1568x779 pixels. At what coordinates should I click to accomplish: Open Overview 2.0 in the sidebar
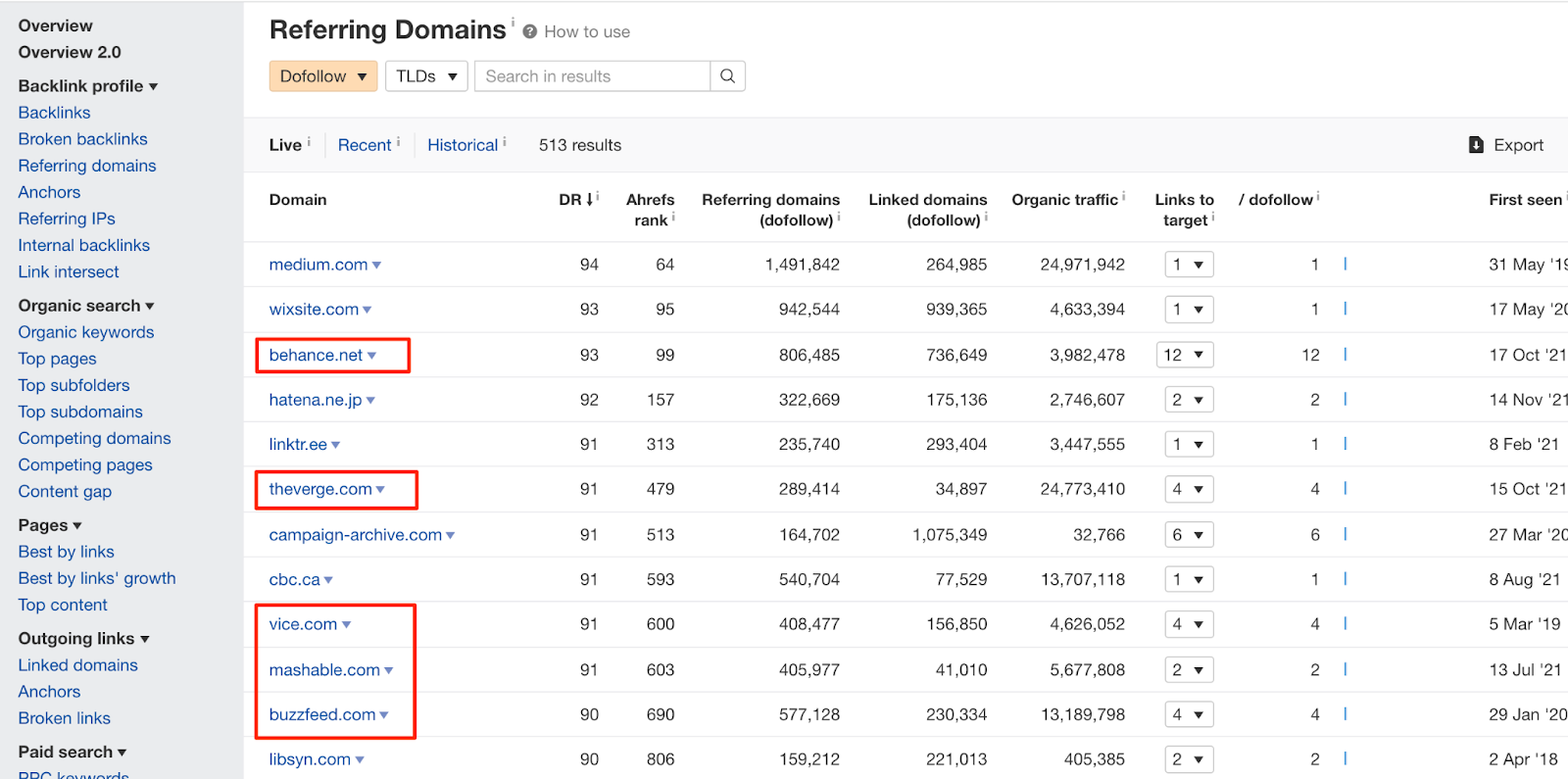point(70,52)
